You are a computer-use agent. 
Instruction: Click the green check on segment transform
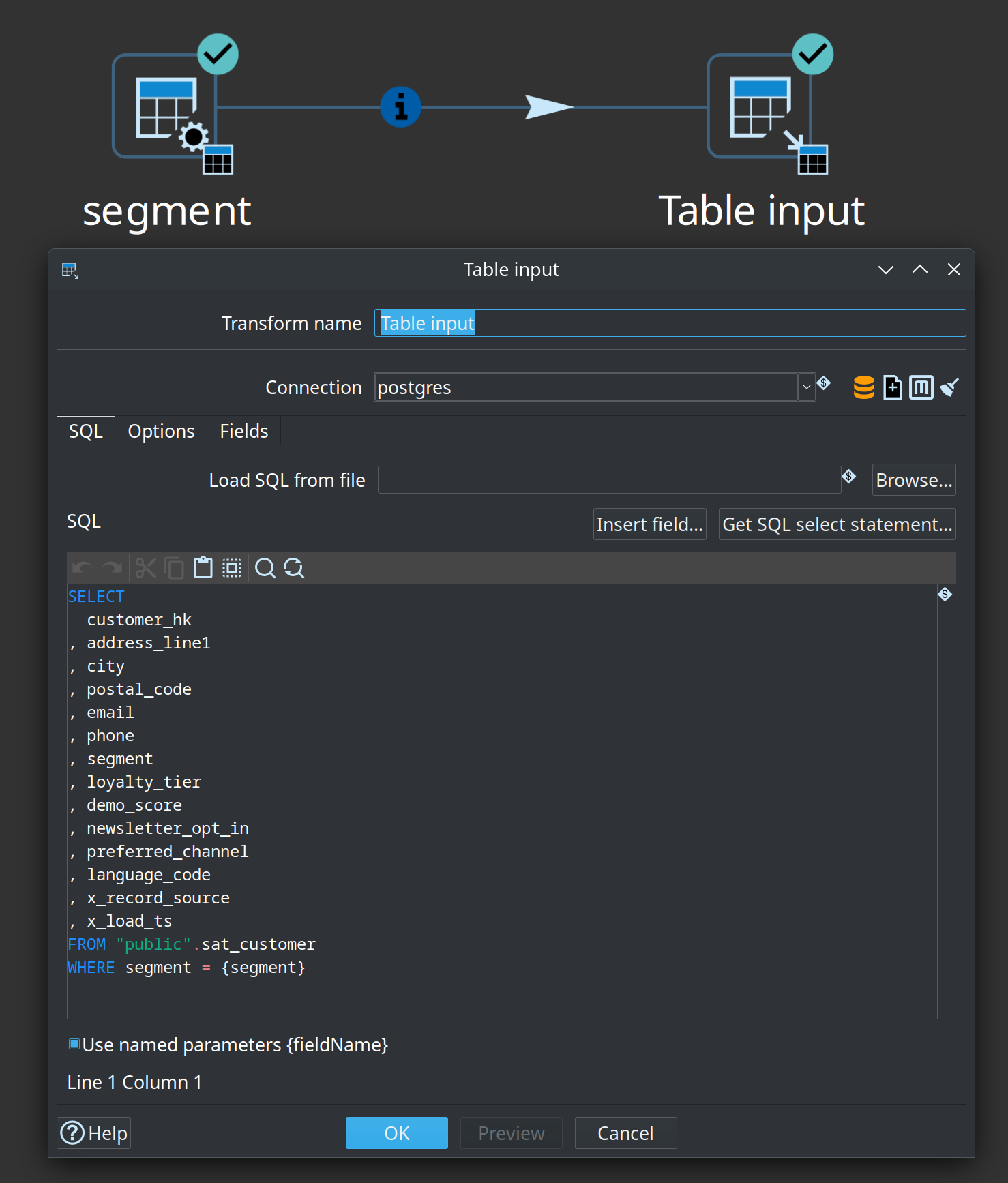pyautogui.click(x=218, y=54)
